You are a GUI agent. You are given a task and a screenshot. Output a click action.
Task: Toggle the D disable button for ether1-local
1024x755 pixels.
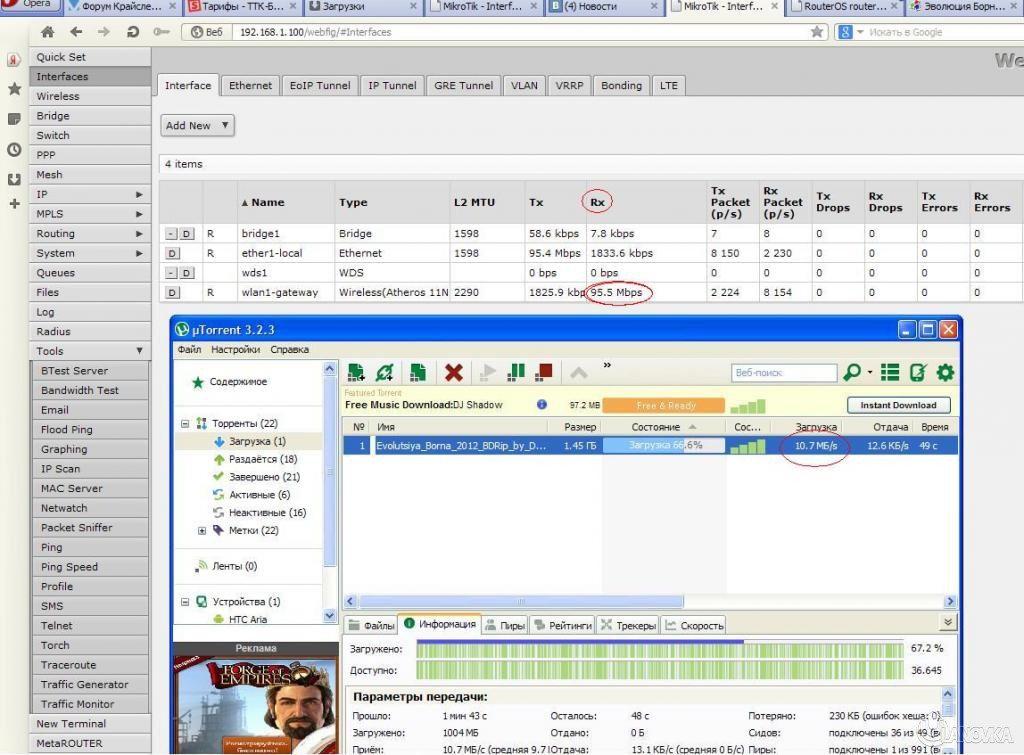click(x=172, y=254)
